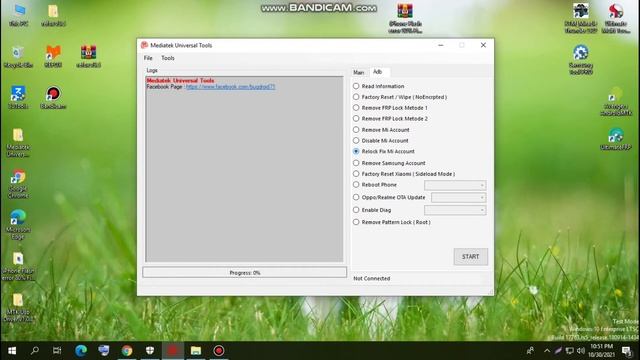Open the notification center icon
The width and height of the screenshot is (640, 360).
tap(627, 351)
